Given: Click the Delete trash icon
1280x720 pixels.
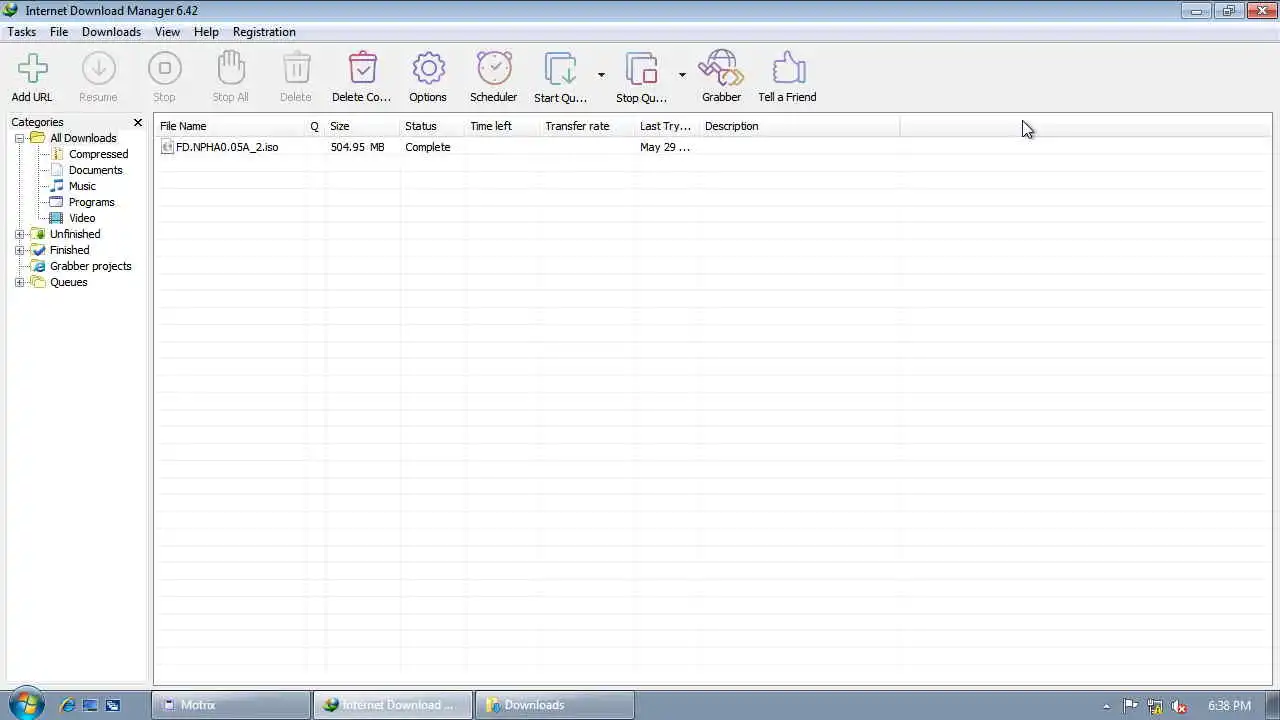Looking at the screenshot, I should pyautogui.click(x=296, y=69).
